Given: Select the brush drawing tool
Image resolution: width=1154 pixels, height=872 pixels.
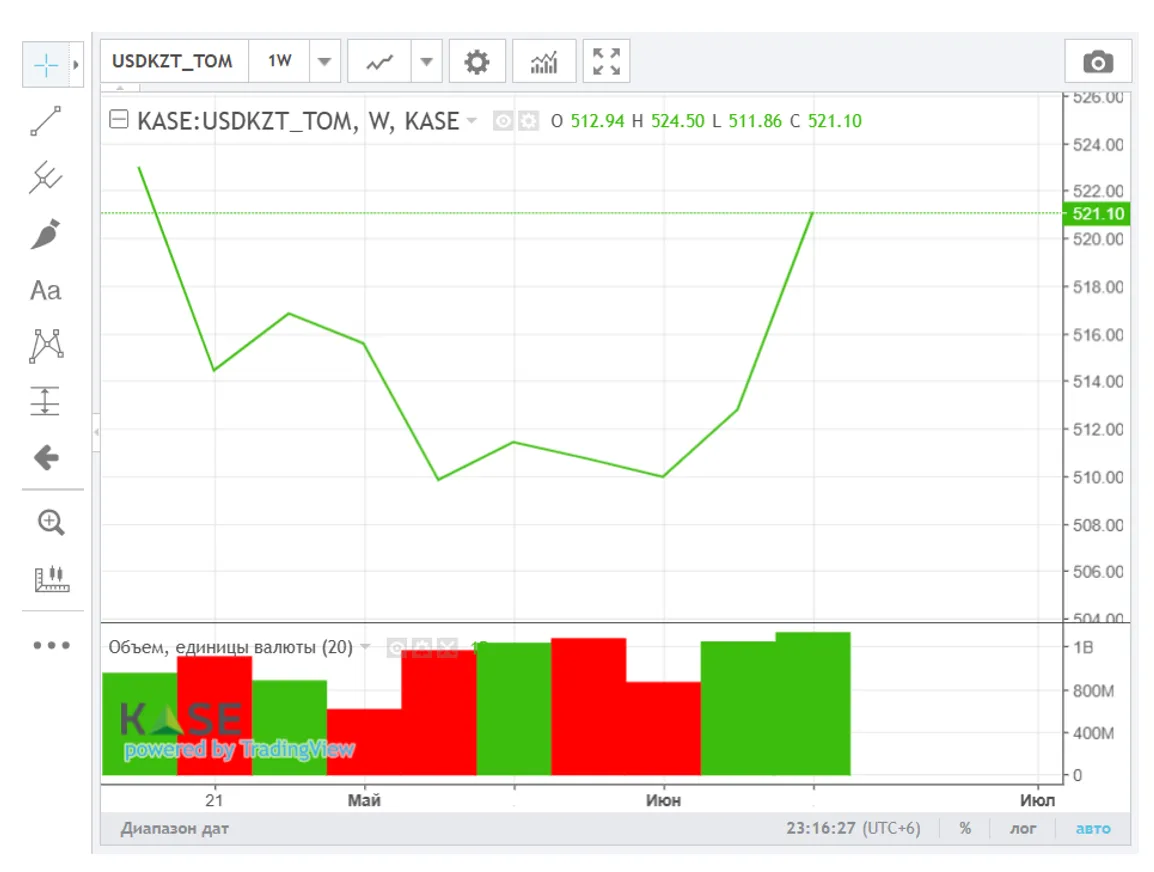Looking at the screenshot, I should click(46, 234).
